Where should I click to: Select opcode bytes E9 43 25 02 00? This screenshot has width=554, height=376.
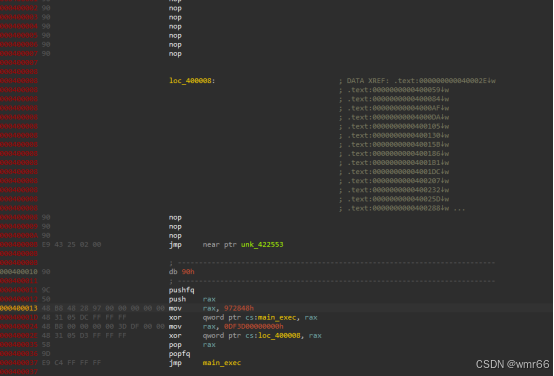tap(71, 245)
